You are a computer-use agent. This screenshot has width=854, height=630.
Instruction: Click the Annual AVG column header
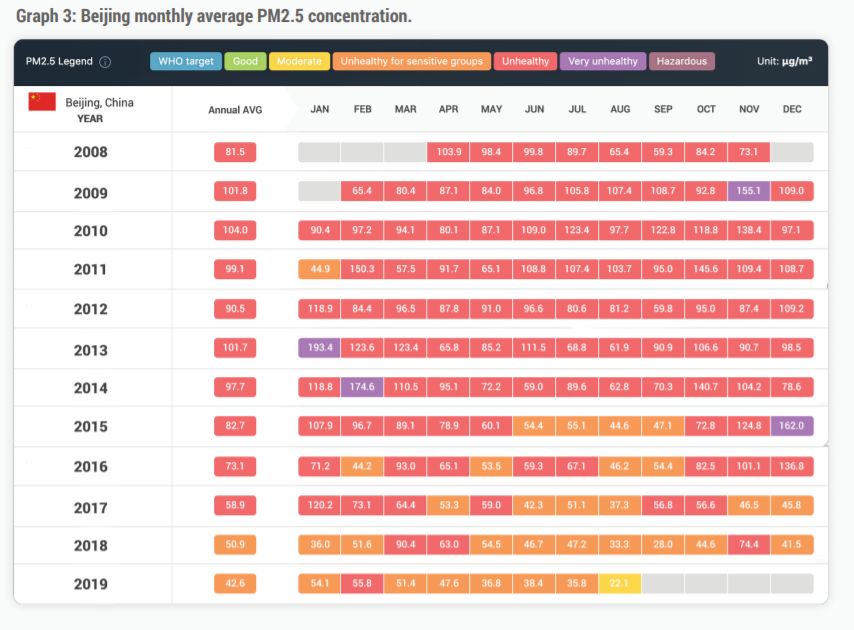click(x=235, y=110)
